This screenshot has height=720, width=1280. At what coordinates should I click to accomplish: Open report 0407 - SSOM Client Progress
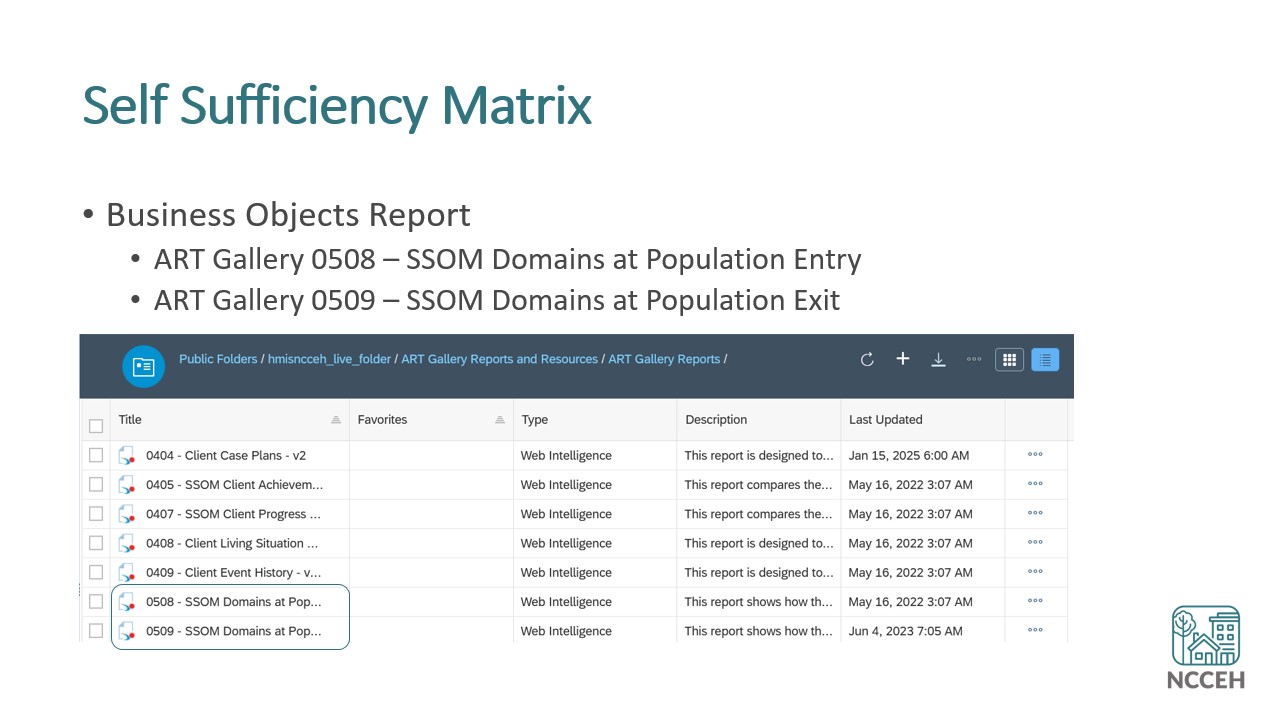(x=233, y=514)
